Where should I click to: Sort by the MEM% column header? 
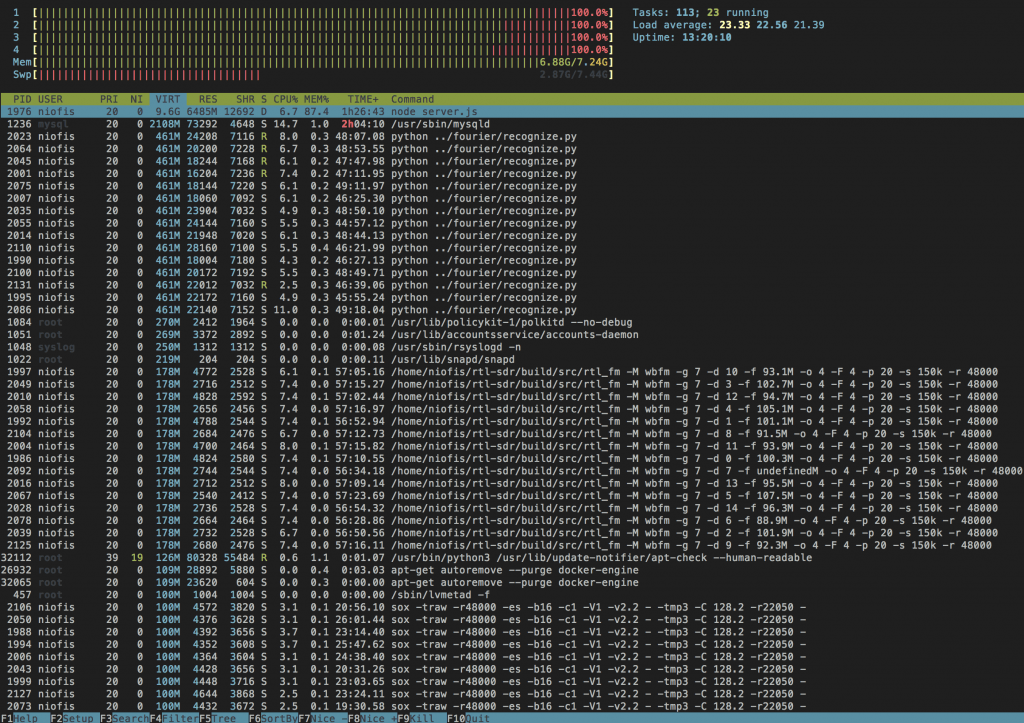pos(316,99)
